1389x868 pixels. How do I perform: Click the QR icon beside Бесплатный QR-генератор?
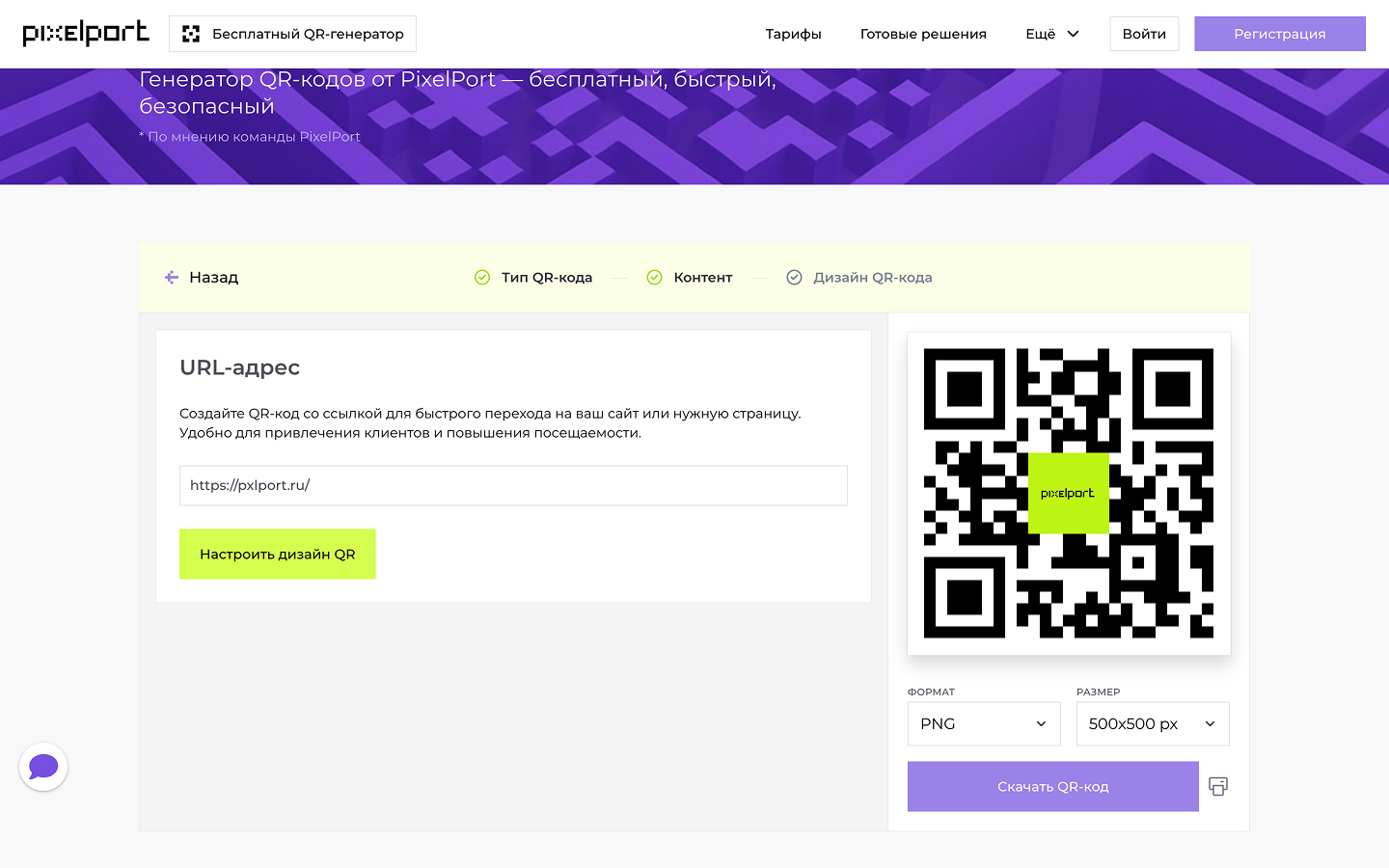point(191,34)
